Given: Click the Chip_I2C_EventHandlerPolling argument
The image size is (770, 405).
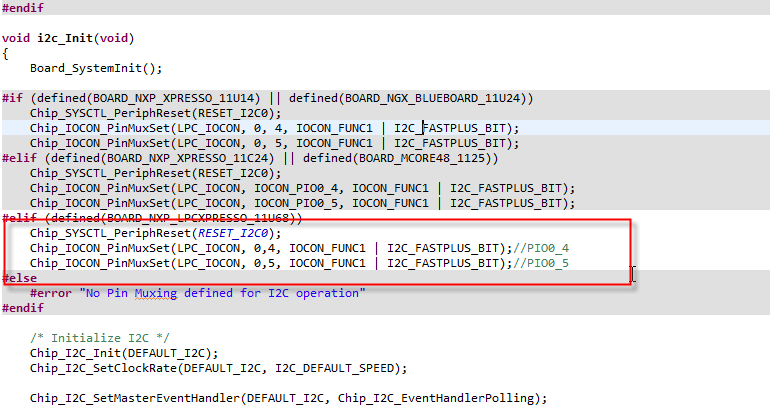Looking at the screenshot, I should pos(436,398).
